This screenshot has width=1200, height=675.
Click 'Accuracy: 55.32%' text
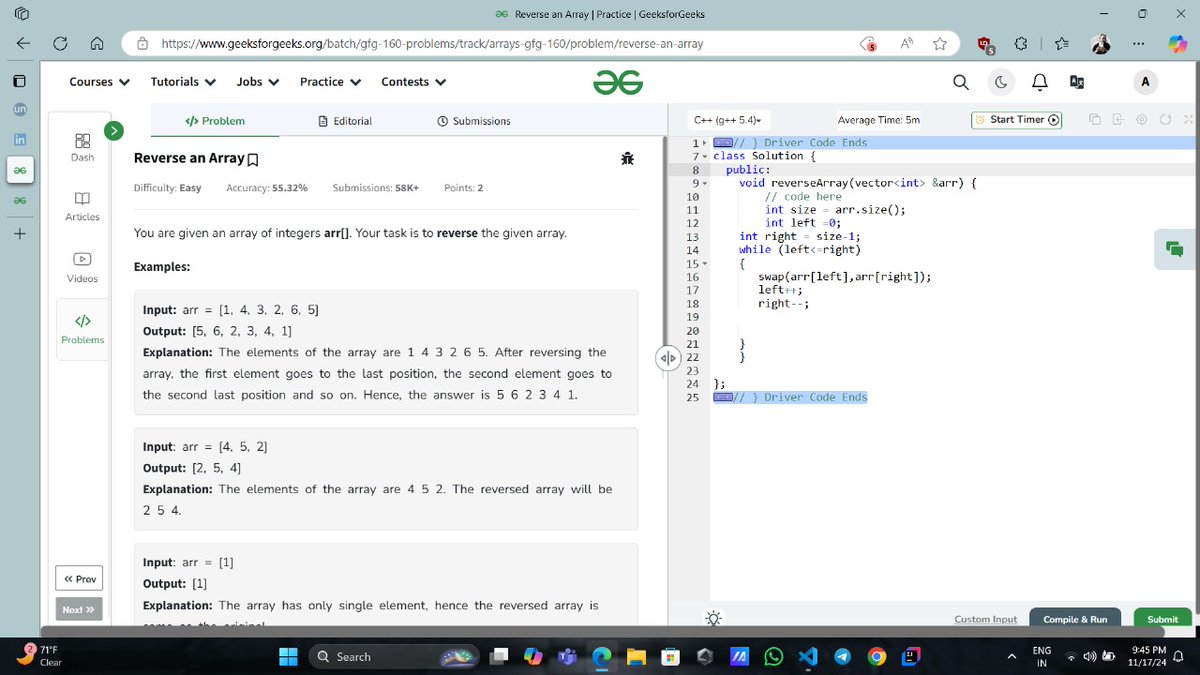pos(267,188)
